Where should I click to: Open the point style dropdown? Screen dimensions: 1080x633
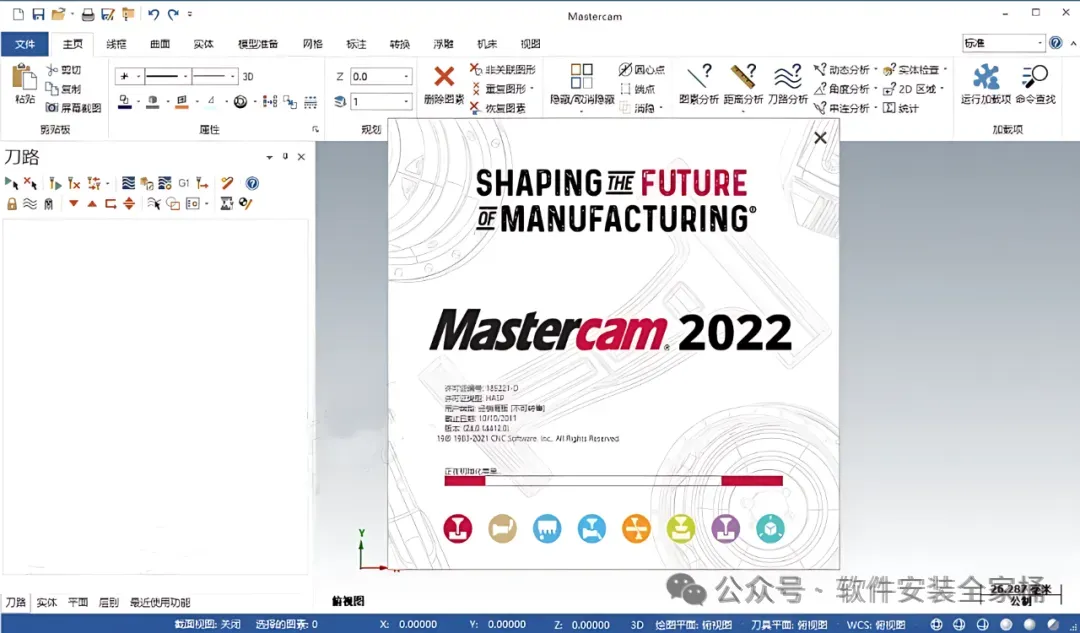click(138, 76)
